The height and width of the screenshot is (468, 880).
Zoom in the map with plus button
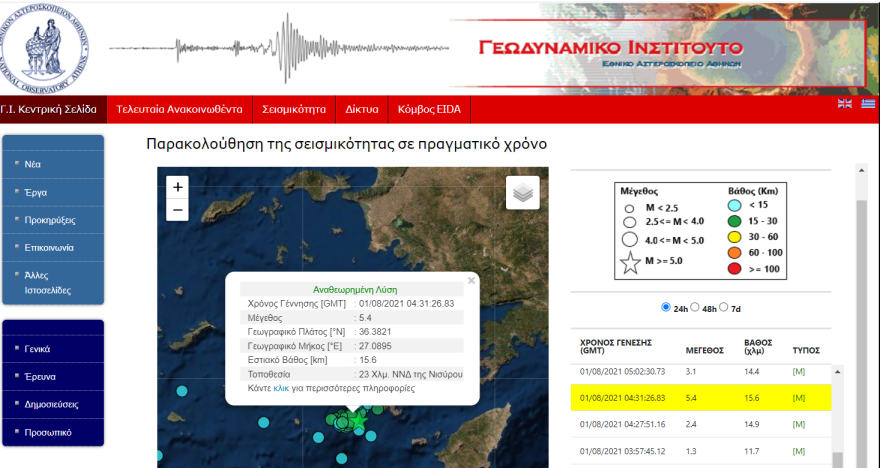click(177, 187)
